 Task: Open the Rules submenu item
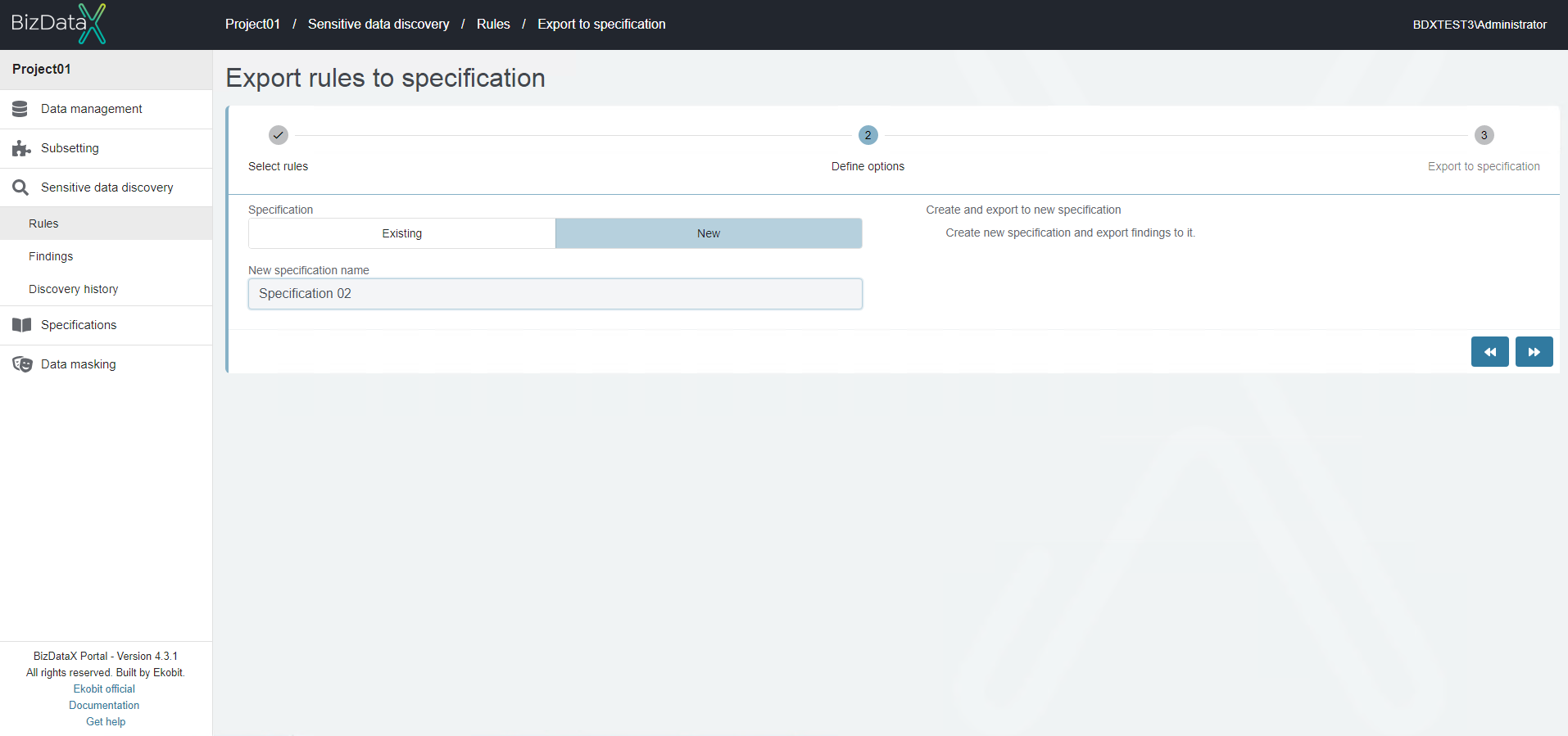pyautogui.click(x=106, y=224)
